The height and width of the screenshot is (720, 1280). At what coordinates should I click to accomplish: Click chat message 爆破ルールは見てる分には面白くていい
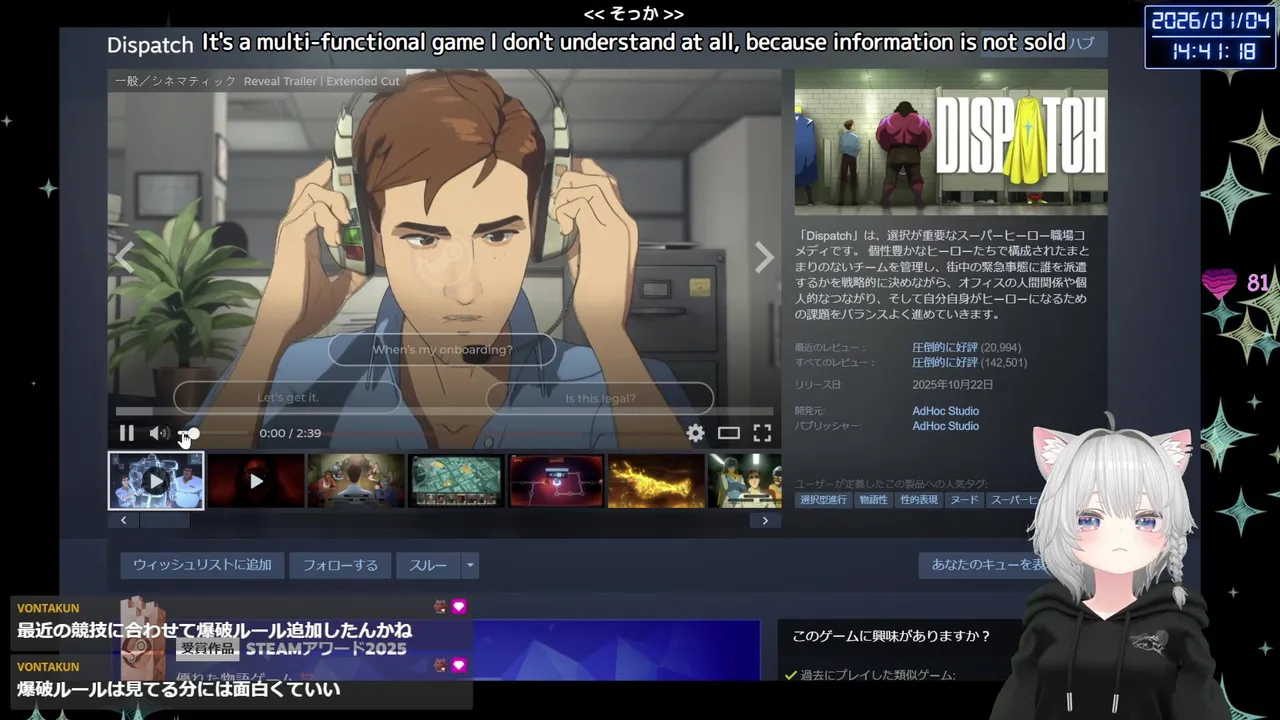point(179,689)
